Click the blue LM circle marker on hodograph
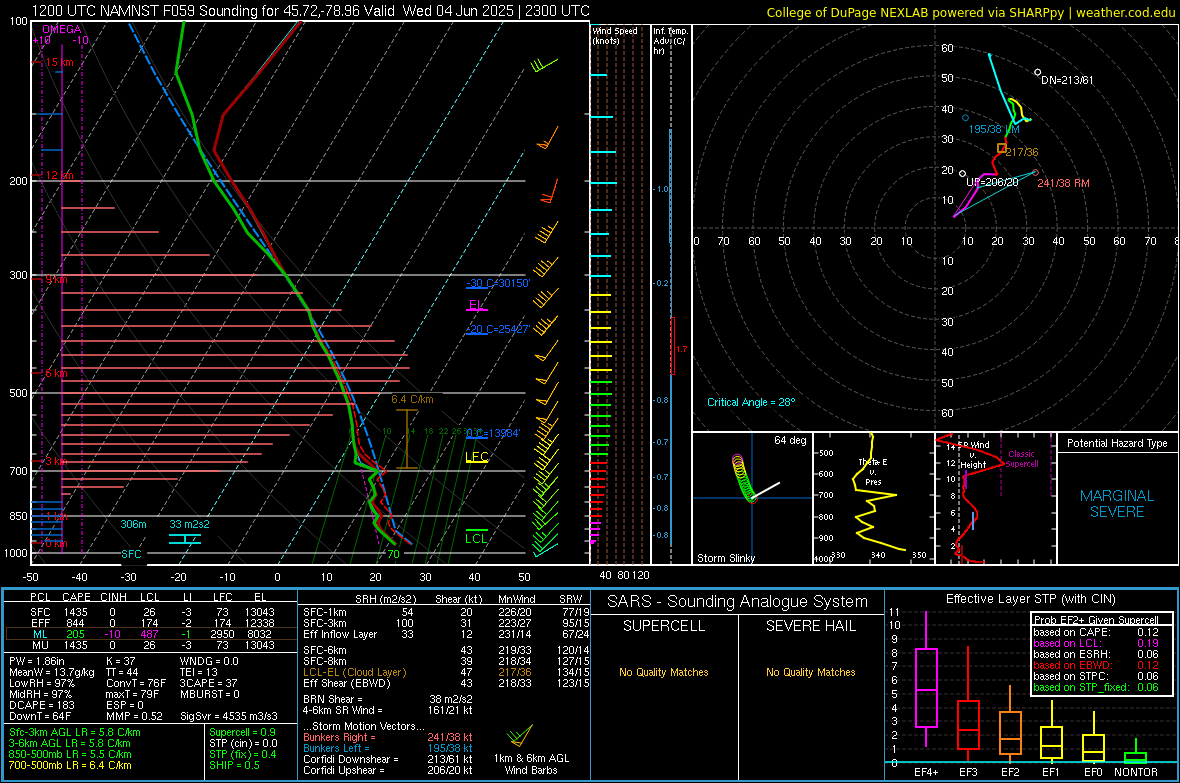This screenshot has height=783, width=1180. [966, 117]
